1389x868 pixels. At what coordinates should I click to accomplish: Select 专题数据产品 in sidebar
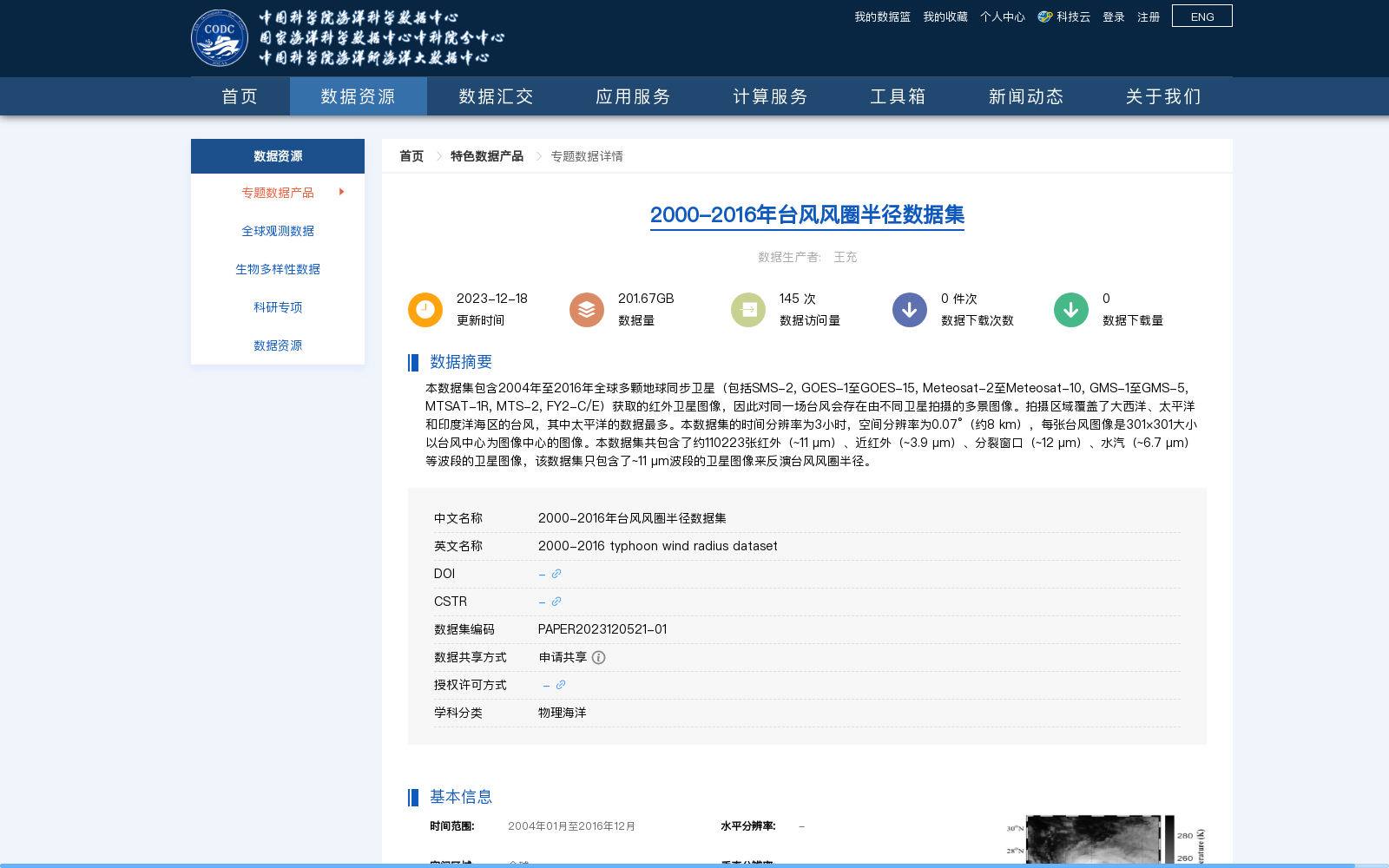[x=278, y=193]
